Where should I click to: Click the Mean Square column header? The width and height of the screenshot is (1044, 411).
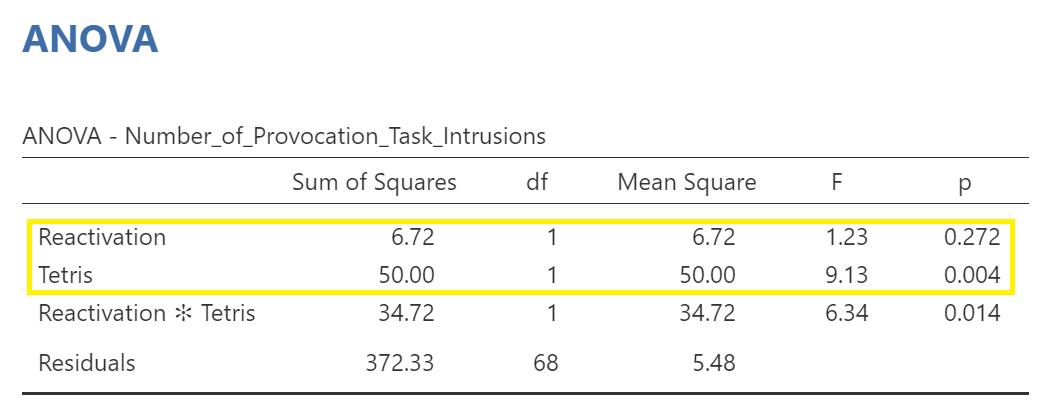click(686, 183)
